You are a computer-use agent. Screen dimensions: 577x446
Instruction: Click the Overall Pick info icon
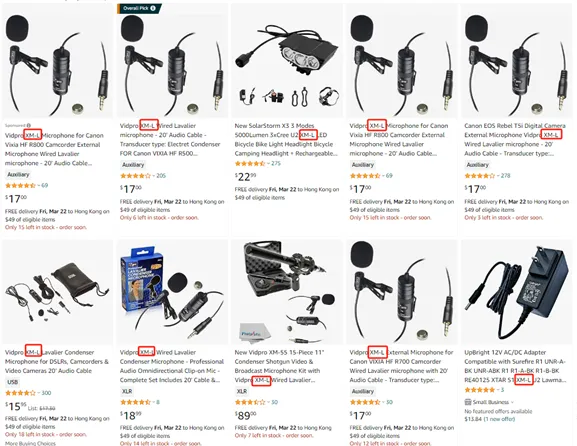[x=153, y=8]
